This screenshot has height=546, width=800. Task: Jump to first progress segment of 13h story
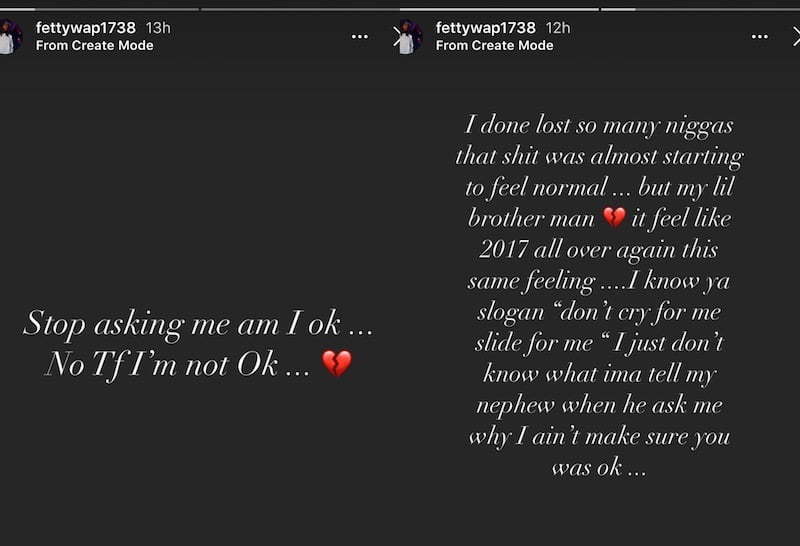(99, 9)
